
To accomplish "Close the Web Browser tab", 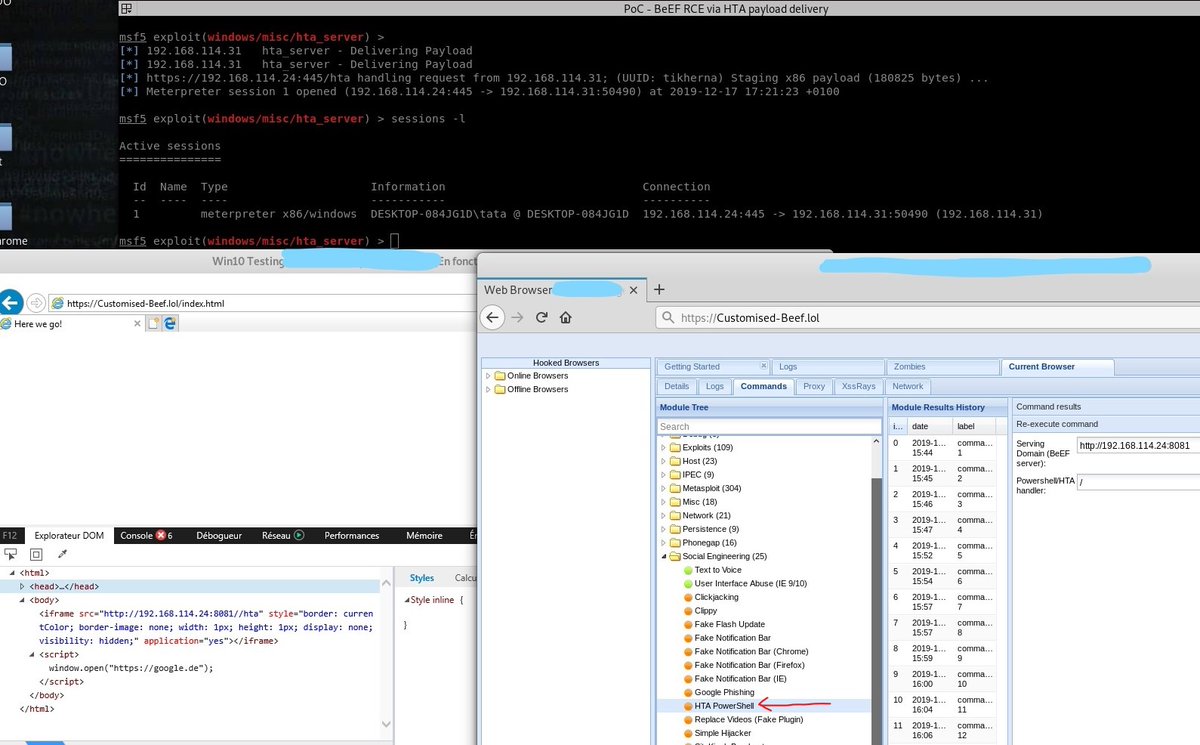I will tap(635, 289).
